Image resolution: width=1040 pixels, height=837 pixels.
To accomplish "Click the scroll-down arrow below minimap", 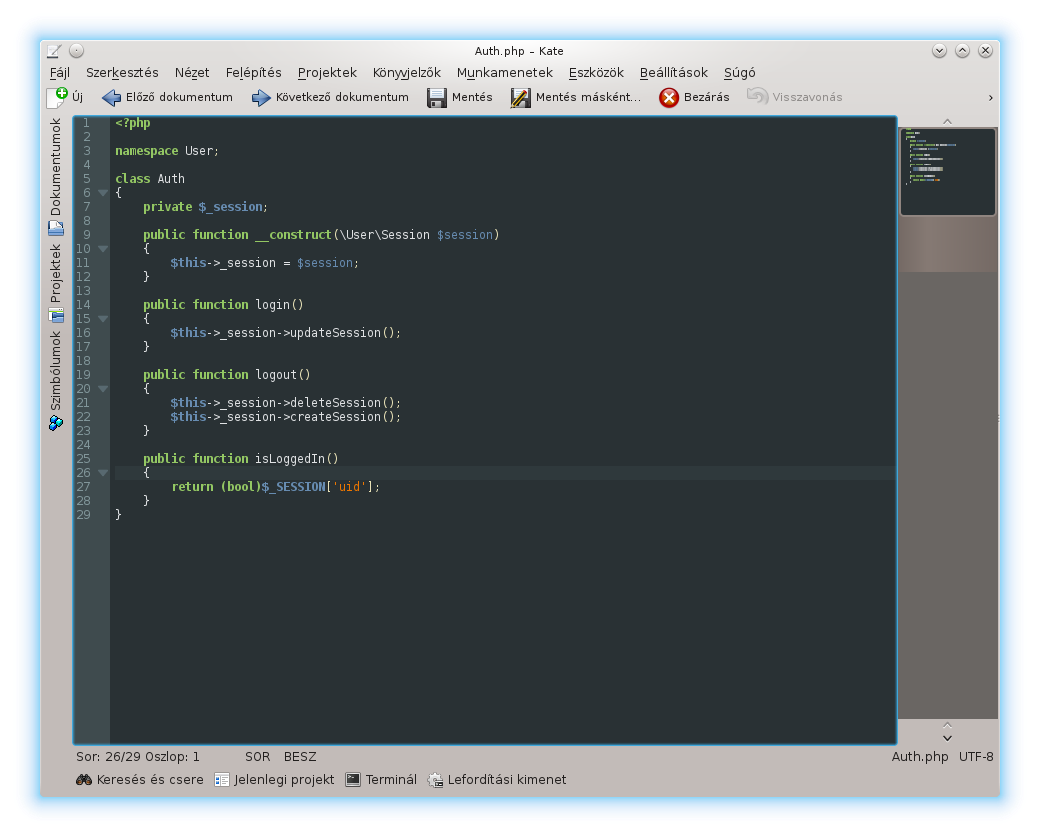I will point(947,738).
